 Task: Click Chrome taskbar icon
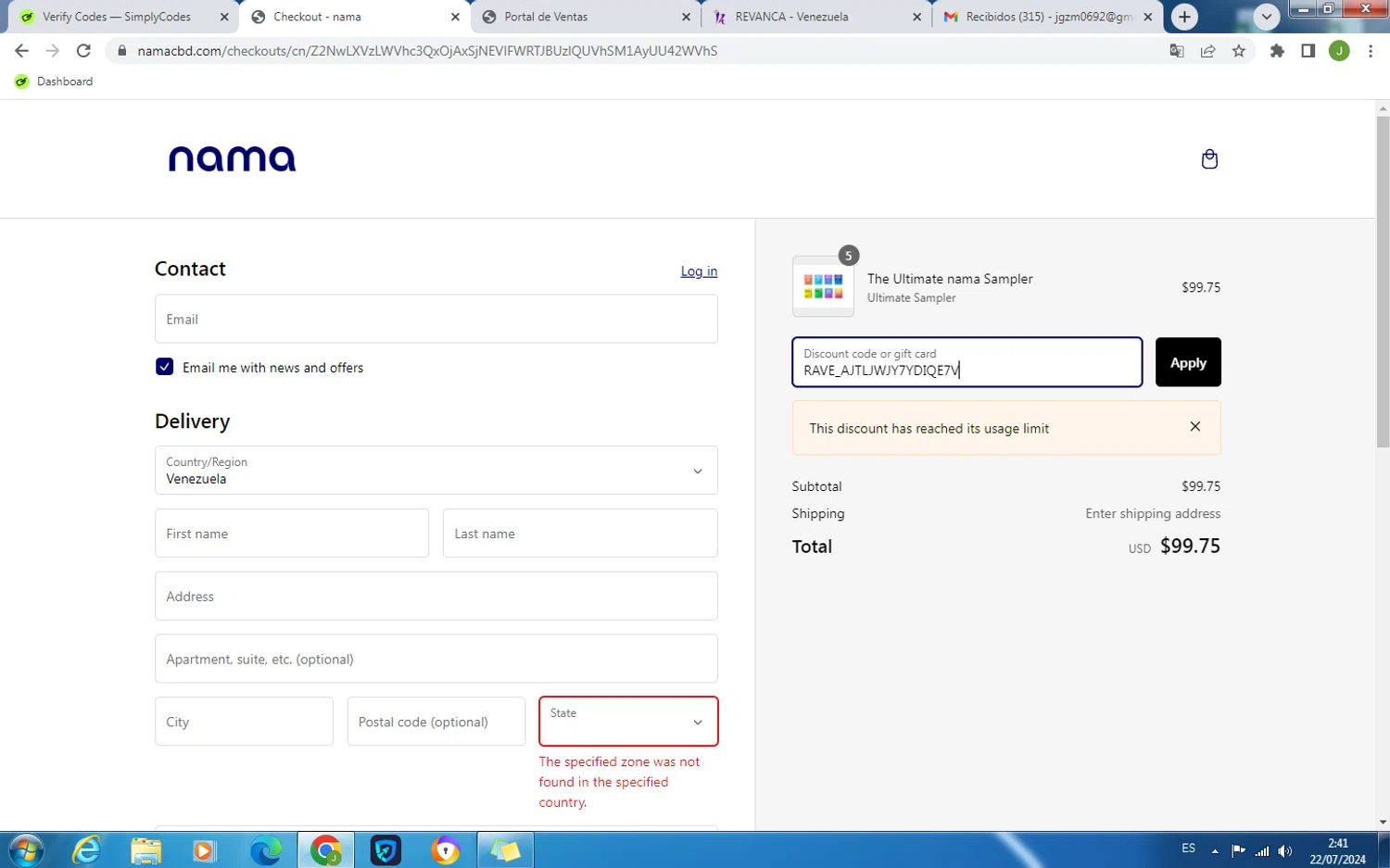tap(325, 850)
